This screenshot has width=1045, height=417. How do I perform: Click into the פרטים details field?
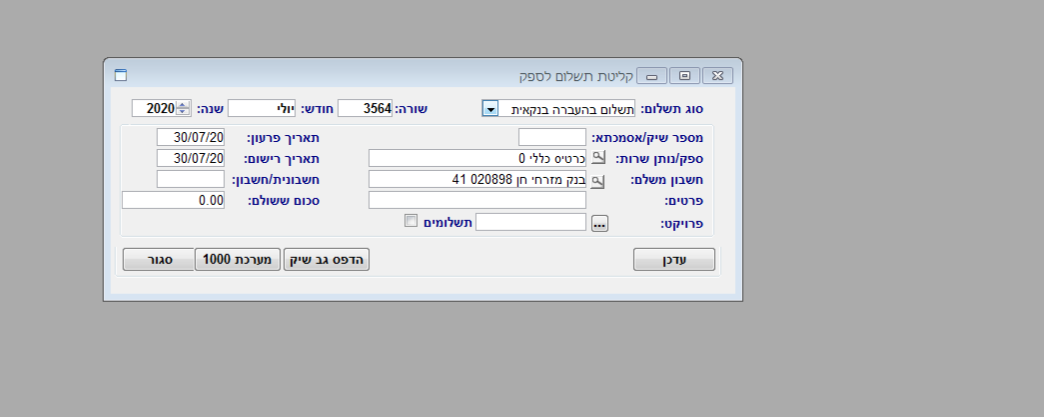point(477,200)
